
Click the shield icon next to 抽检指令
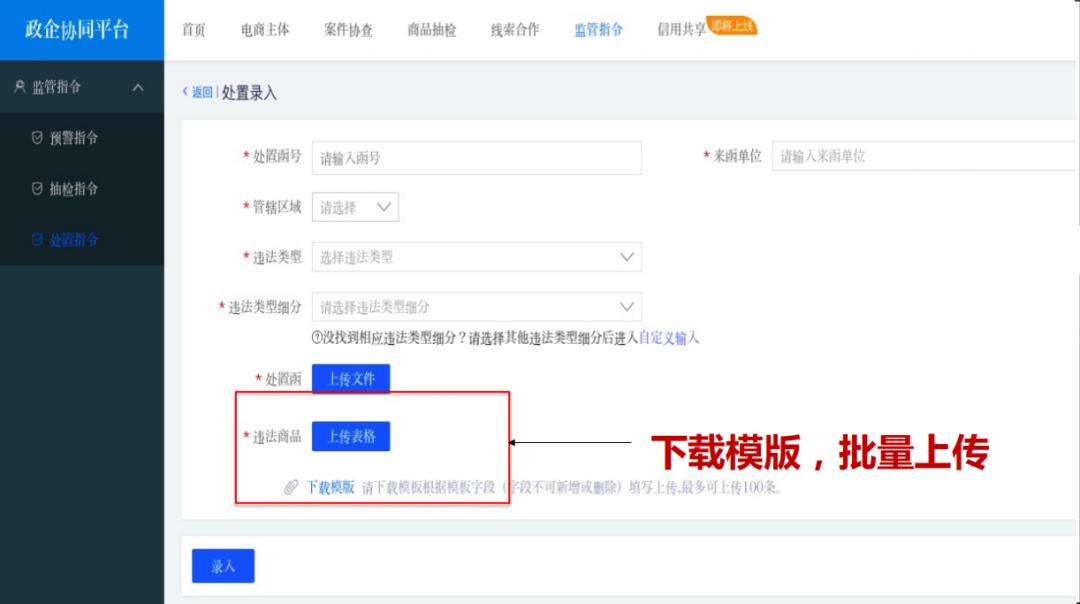click(37, 188)
